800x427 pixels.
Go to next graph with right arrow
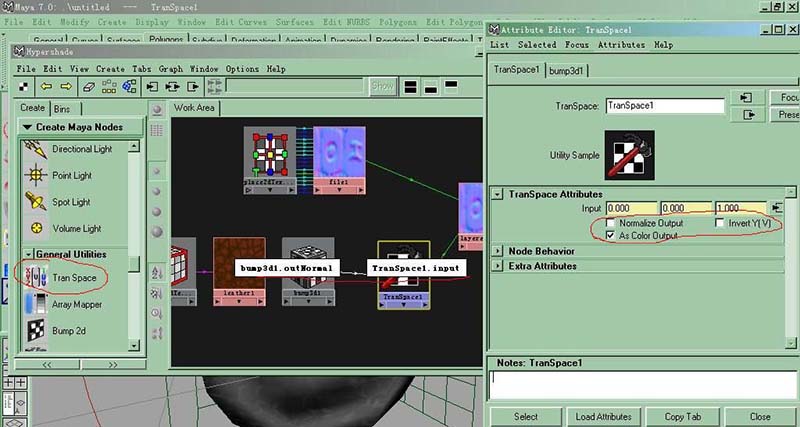66,86
